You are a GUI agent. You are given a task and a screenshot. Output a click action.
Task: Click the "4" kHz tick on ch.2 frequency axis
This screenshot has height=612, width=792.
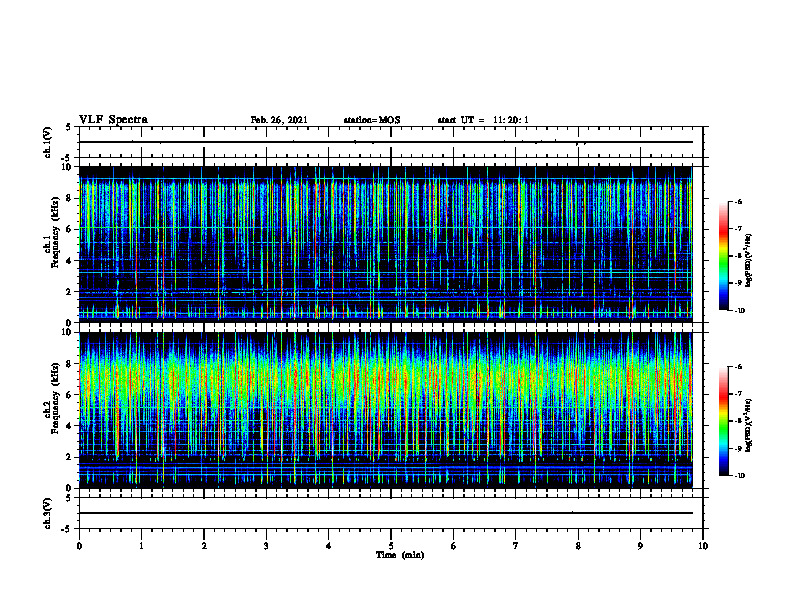(71, 426)
